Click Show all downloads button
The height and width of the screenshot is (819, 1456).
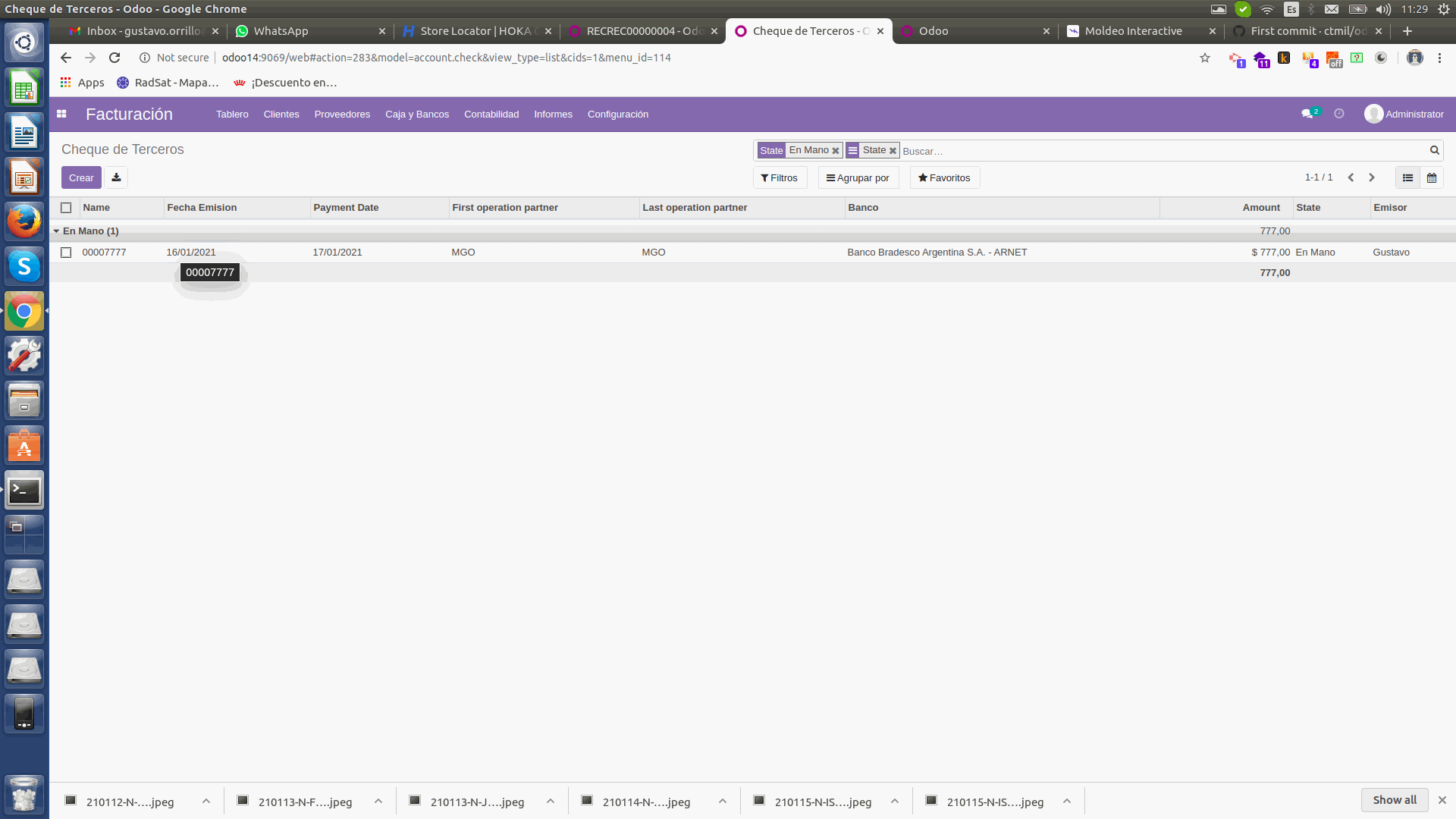[1395, 800]
